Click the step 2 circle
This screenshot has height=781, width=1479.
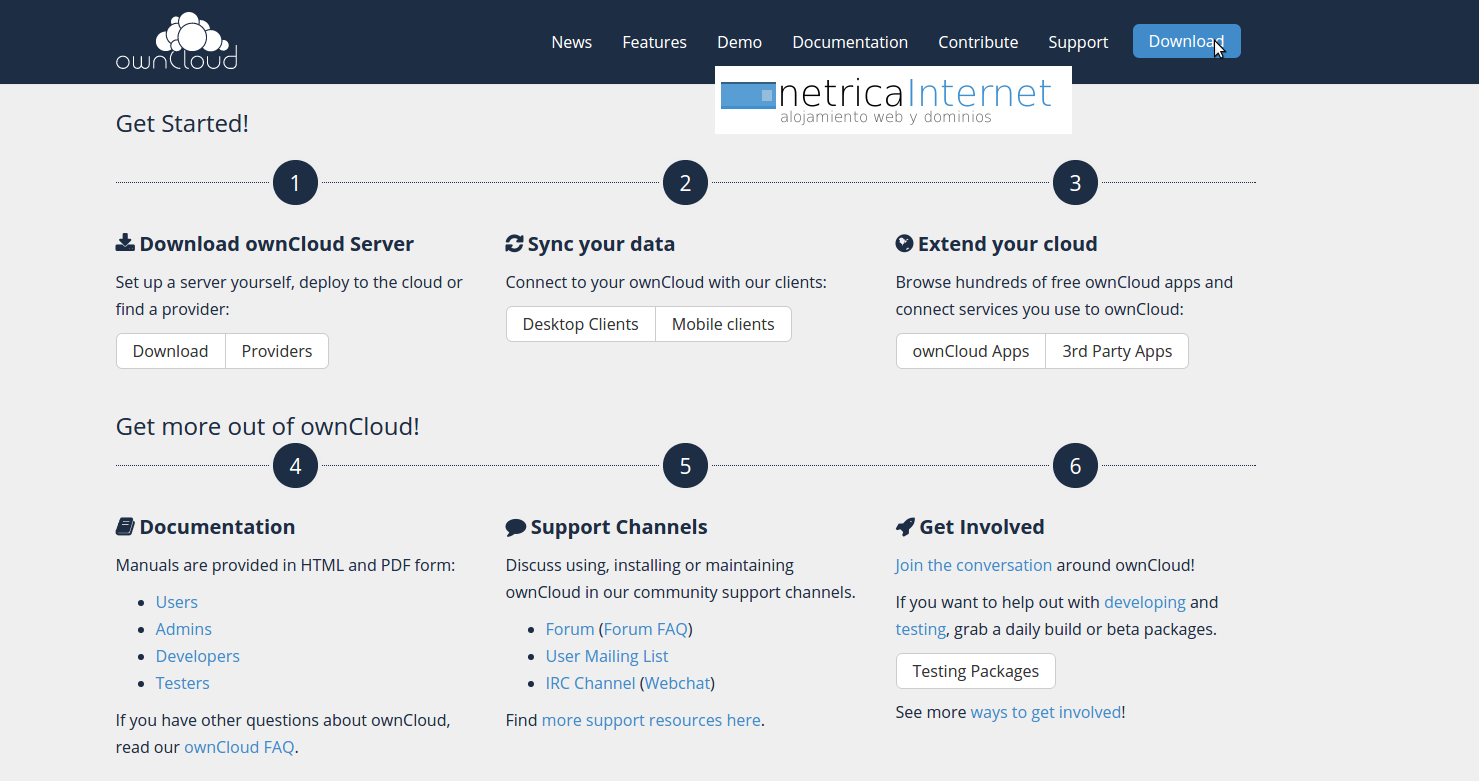point(685,183)
